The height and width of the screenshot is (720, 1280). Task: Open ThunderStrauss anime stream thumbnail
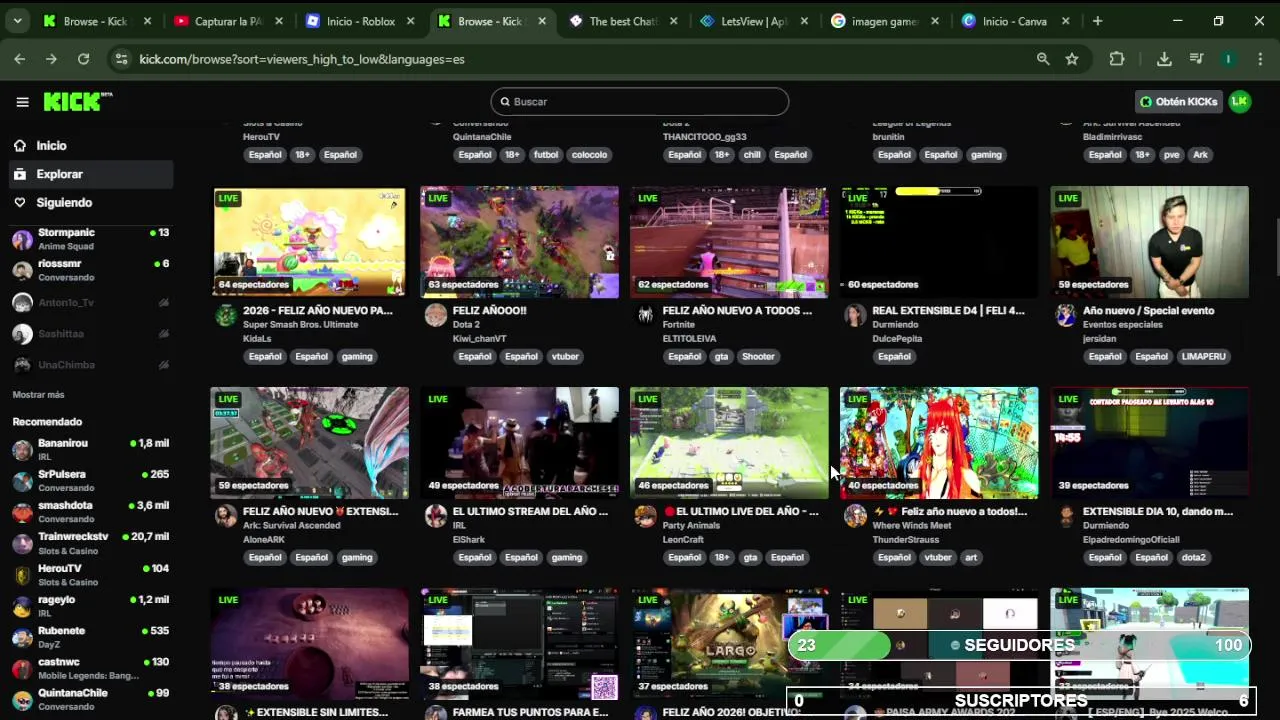[x=939, y=442]
